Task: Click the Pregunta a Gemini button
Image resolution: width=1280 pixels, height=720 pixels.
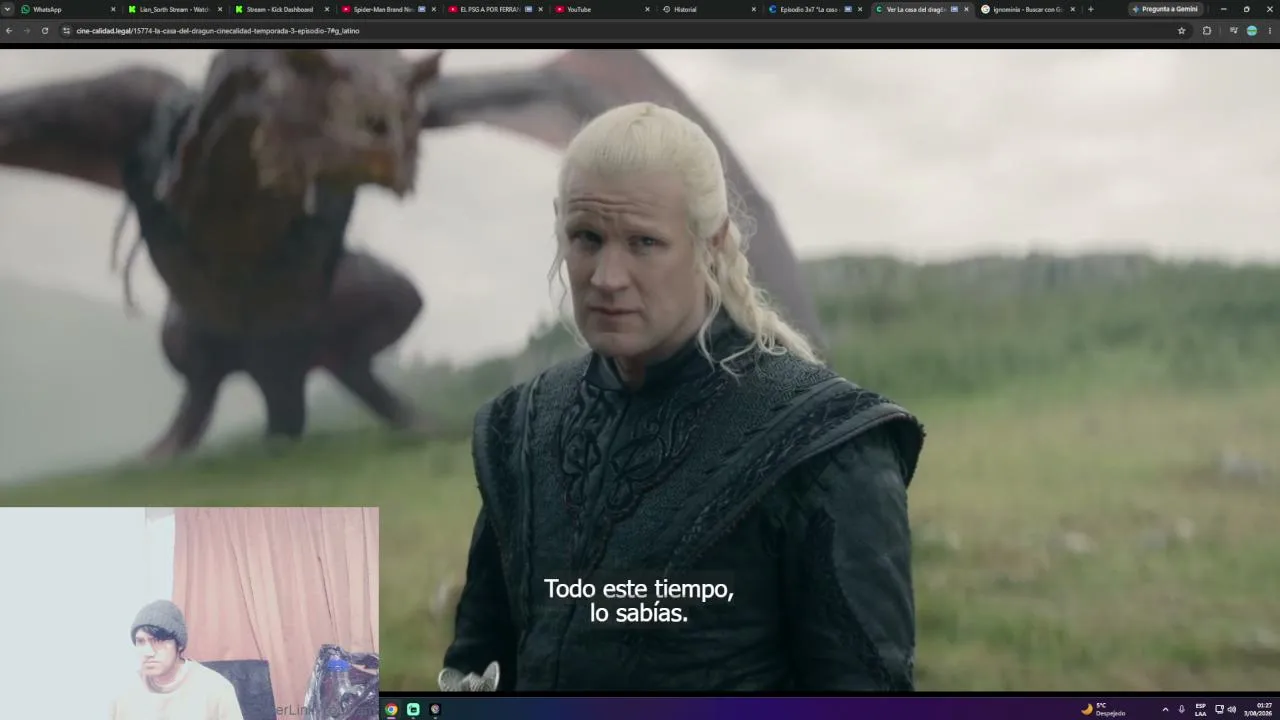Action: pyautogui.click(x=1165, y=9)
